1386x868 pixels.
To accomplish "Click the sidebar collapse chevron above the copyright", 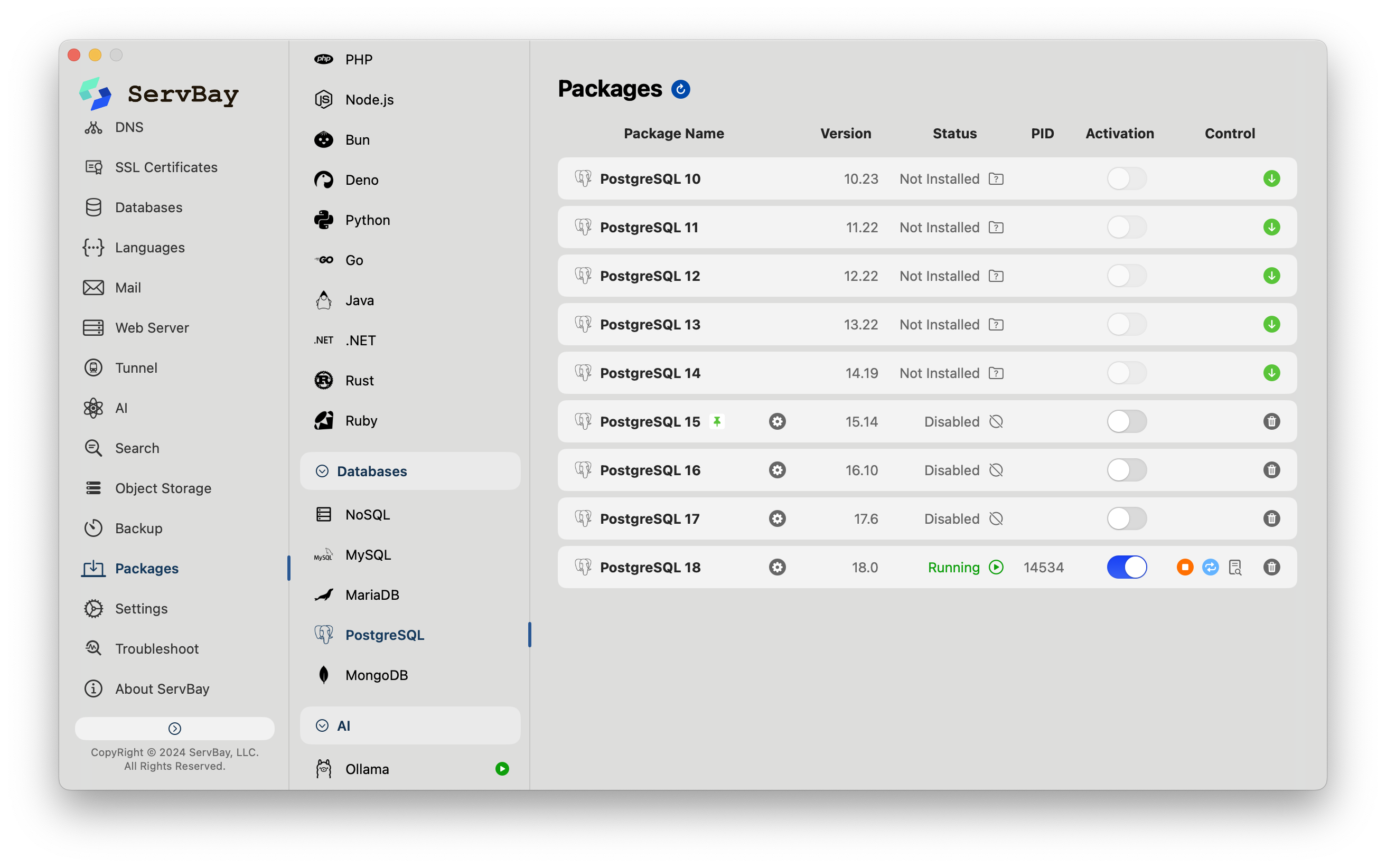I will 174,729.
